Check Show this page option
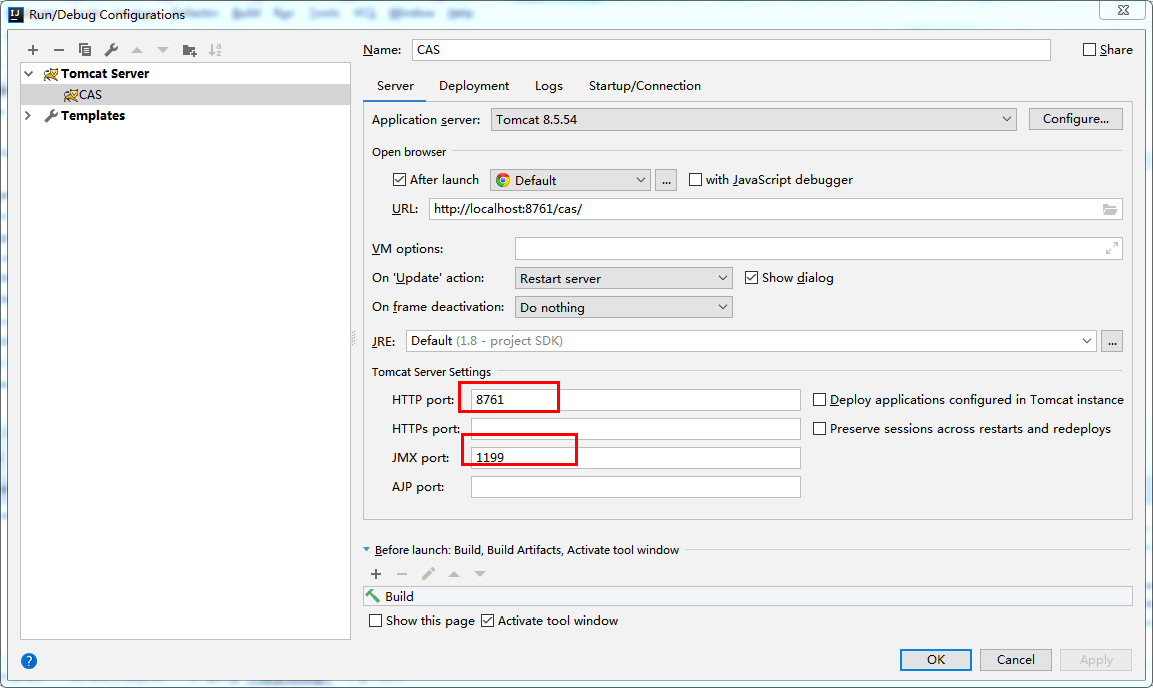The image size is (1153, 688). (375, 620)
